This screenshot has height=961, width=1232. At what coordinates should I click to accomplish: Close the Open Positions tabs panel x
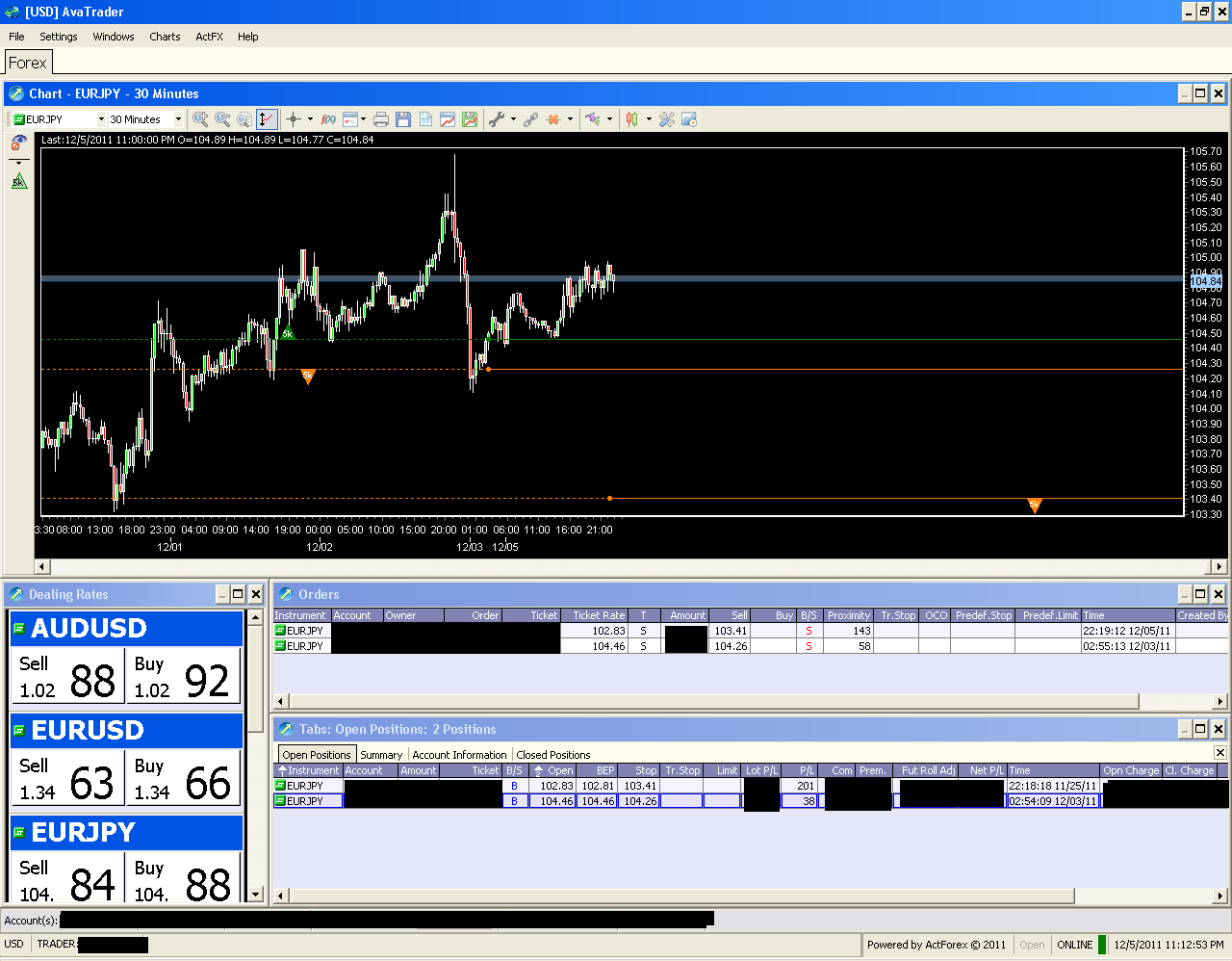(x=1220, y=752)
